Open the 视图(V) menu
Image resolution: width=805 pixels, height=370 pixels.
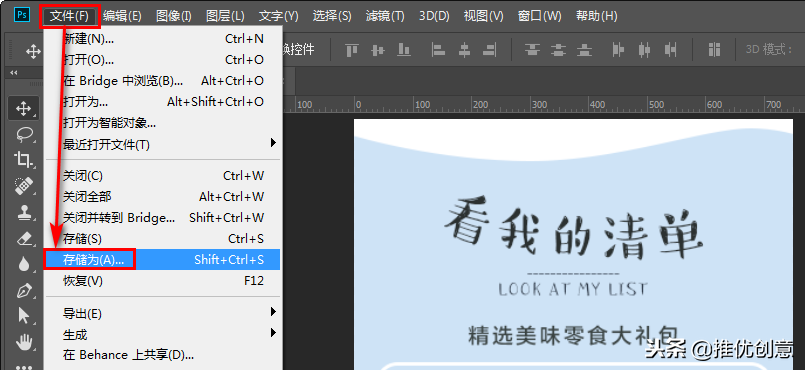[x=483, y=16]
